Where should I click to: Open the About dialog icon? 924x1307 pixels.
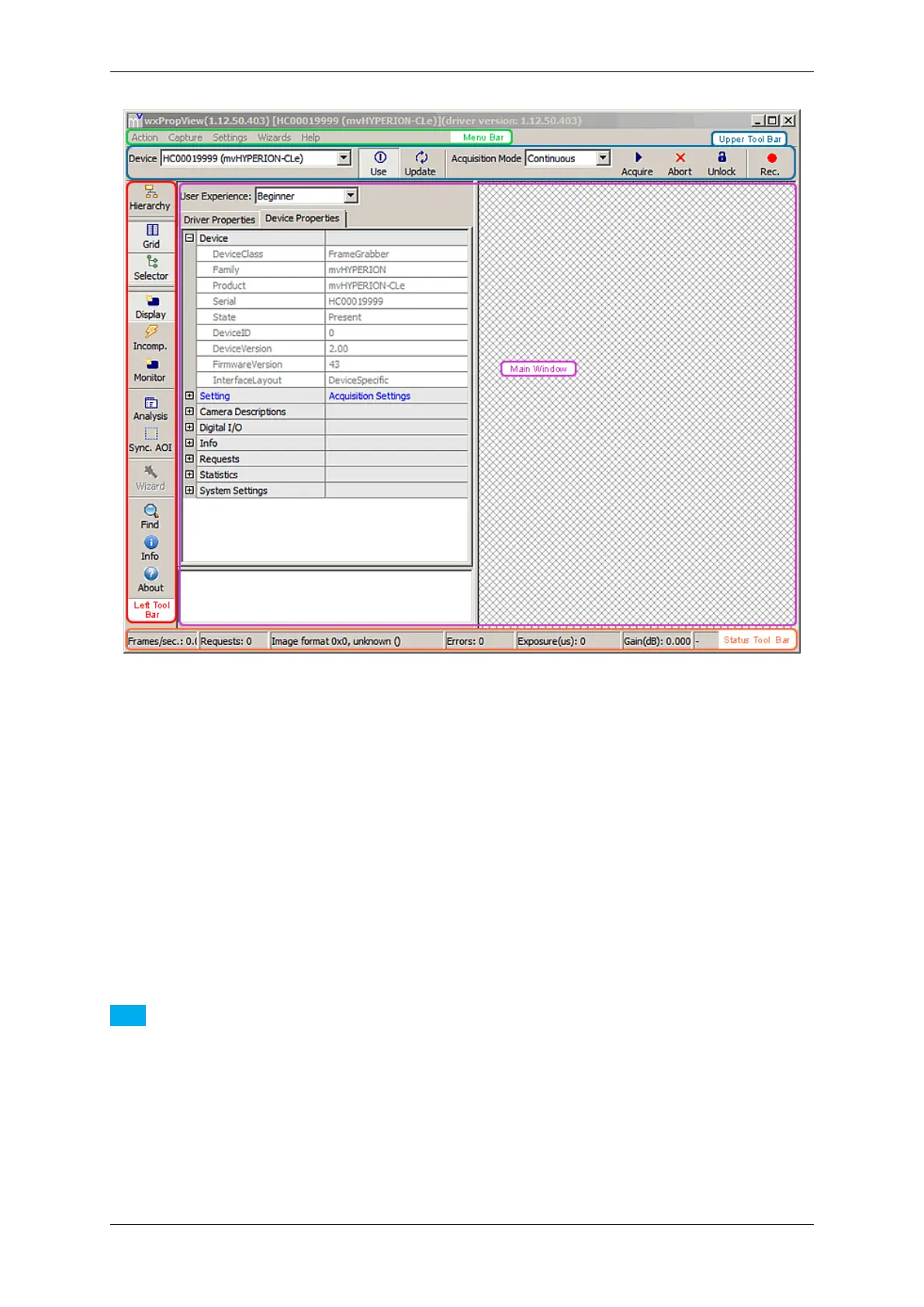[151, 580]
